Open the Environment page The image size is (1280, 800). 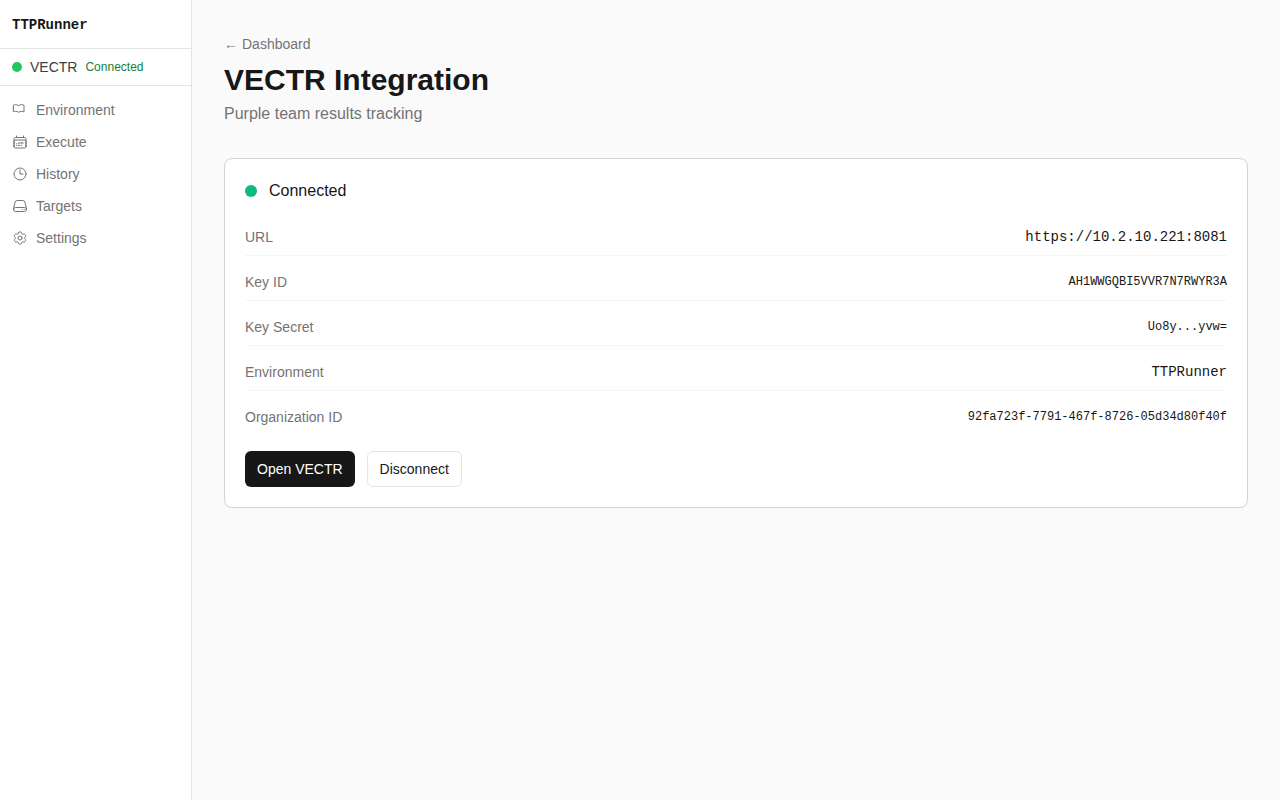point(95,110)
